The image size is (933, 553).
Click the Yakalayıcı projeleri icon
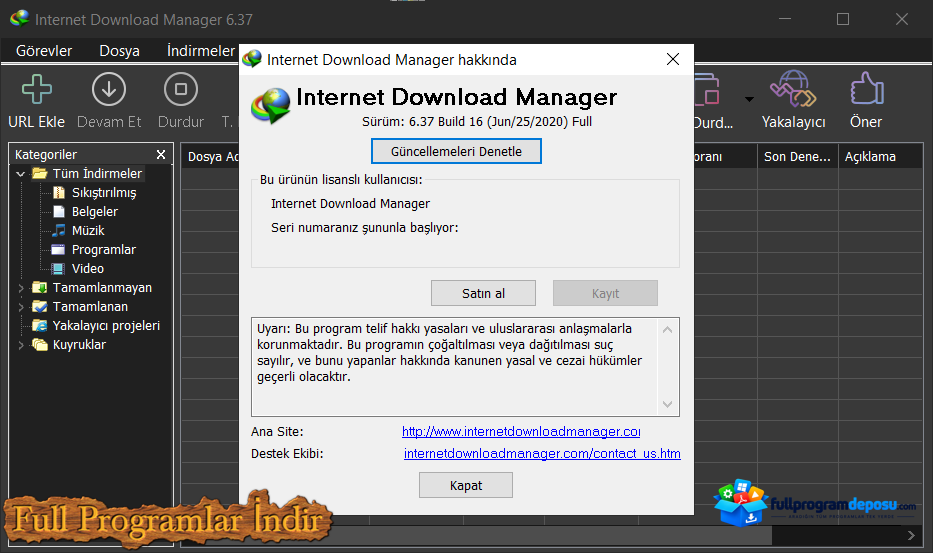point(40,326)
